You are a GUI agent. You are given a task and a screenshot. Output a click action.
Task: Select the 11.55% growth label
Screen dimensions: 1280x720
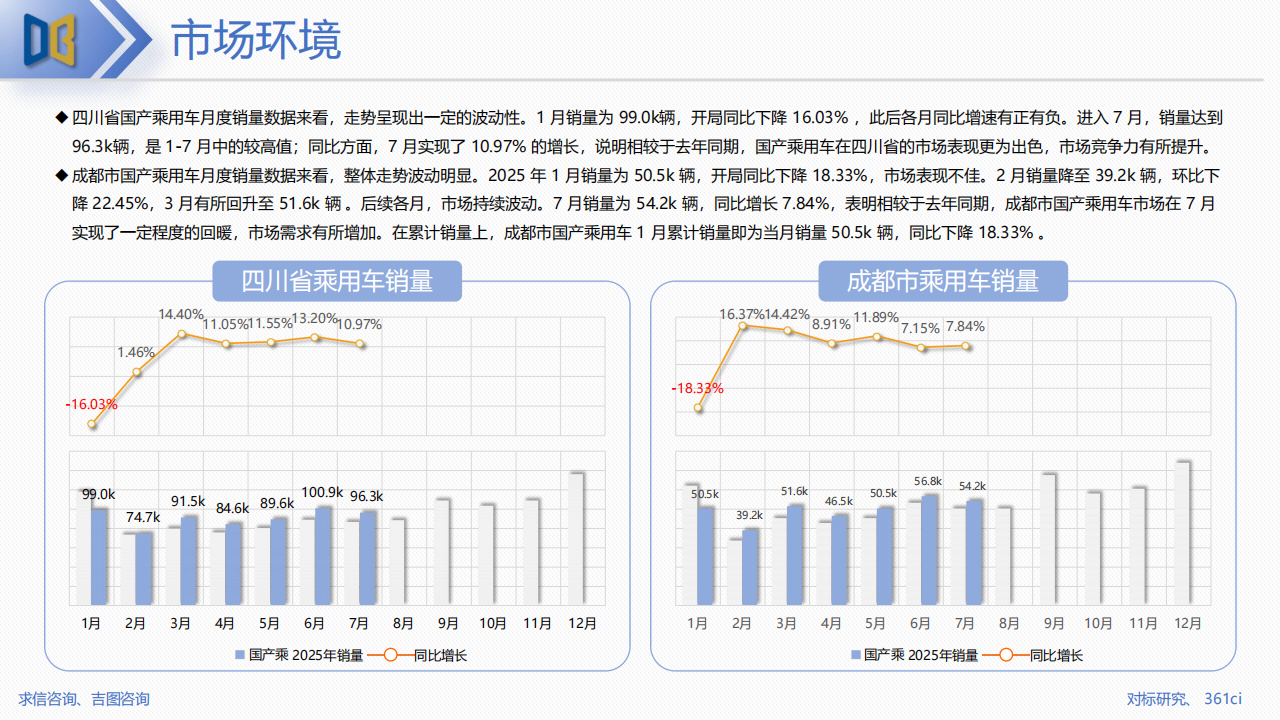(x=270, y=324)
